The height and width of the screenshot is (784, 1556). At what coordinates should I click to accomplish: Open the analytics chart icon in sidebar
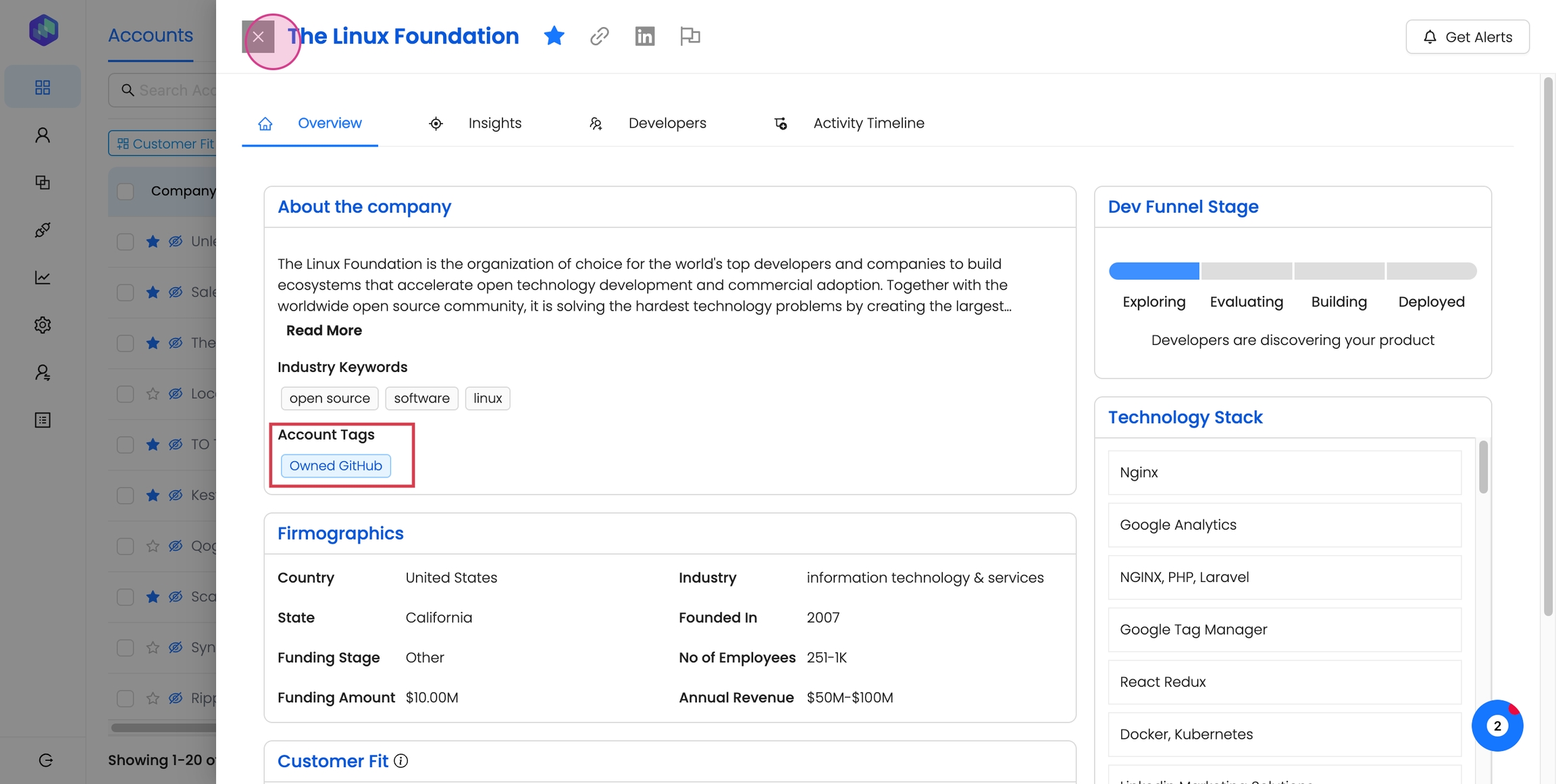(43, 278)
